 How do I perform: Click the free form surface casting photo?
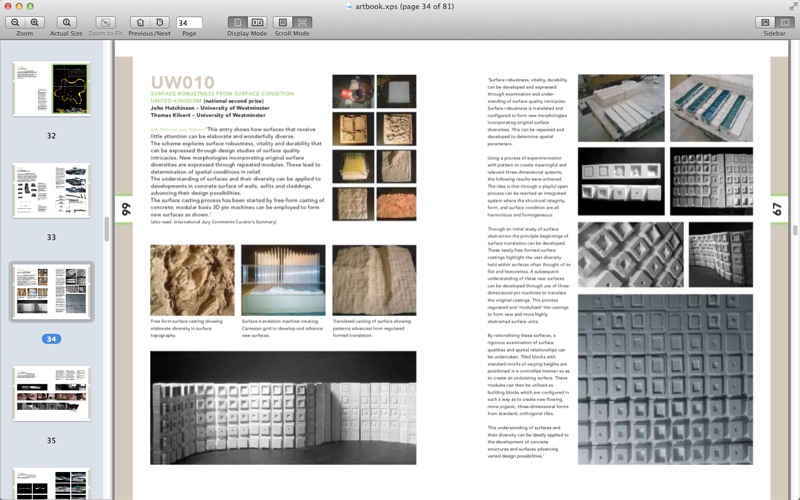tap(192, 280)
